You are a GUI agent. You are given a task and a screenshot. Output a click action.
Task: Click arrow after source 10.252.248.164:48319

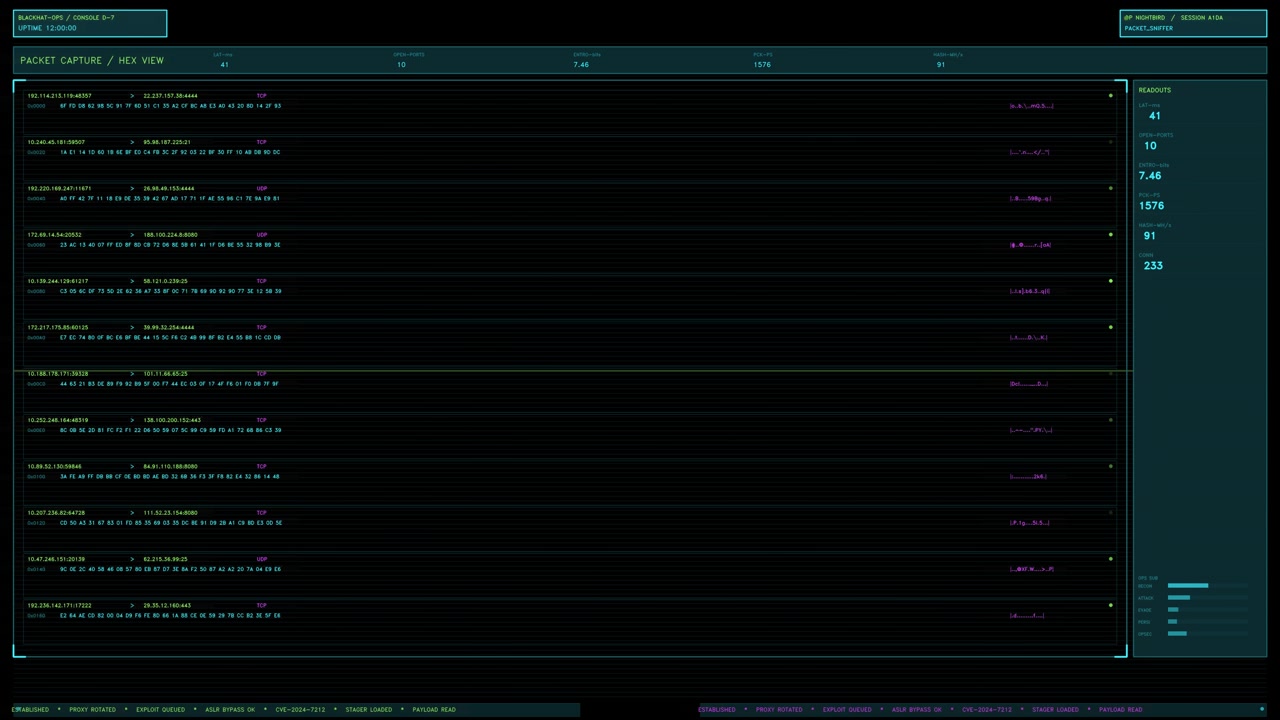coord(132,420)
